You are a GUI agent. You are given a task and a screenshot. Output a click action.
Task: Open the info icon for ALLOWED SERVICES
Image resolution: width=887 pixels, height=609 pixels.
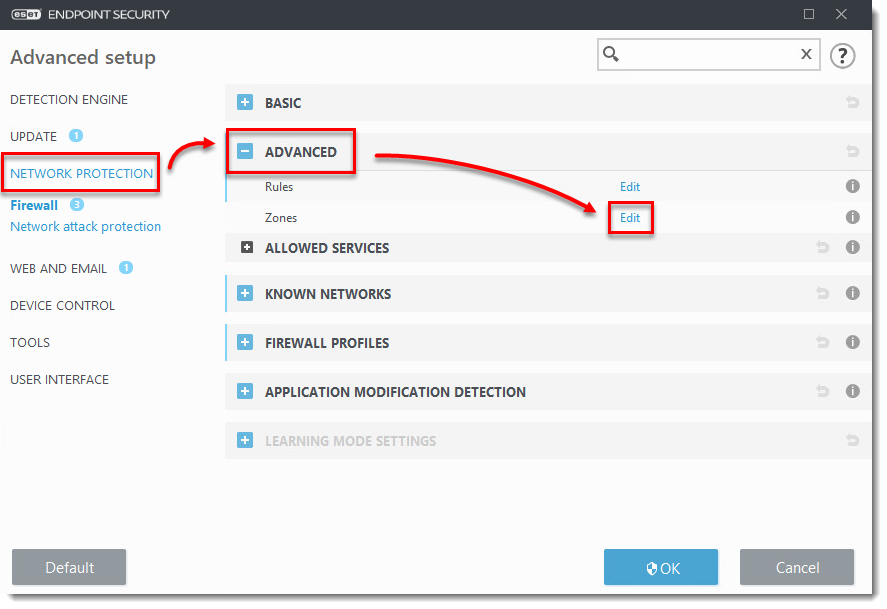[x=852, y=247]
